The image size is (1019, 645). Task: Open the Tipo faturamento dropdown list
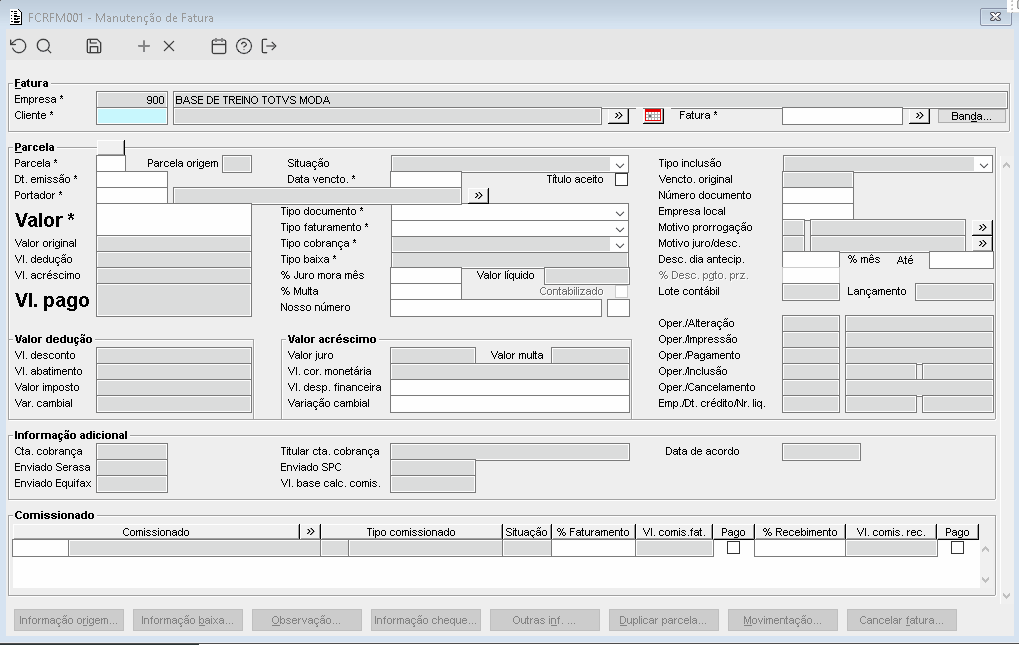pyautogui.click(x=620, y=228)
